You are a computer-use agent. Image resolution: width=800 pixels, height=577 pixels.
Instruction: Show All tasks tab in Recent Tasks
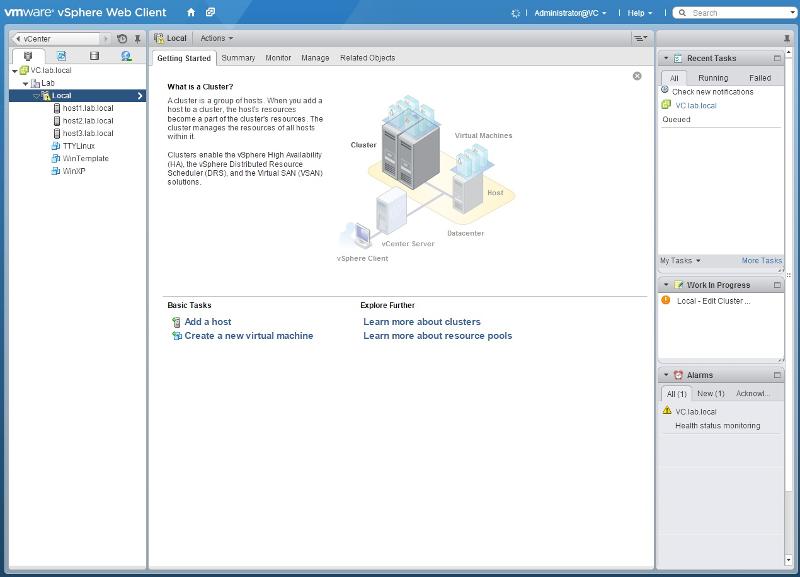pyautogui.click(x=674, y=78)
